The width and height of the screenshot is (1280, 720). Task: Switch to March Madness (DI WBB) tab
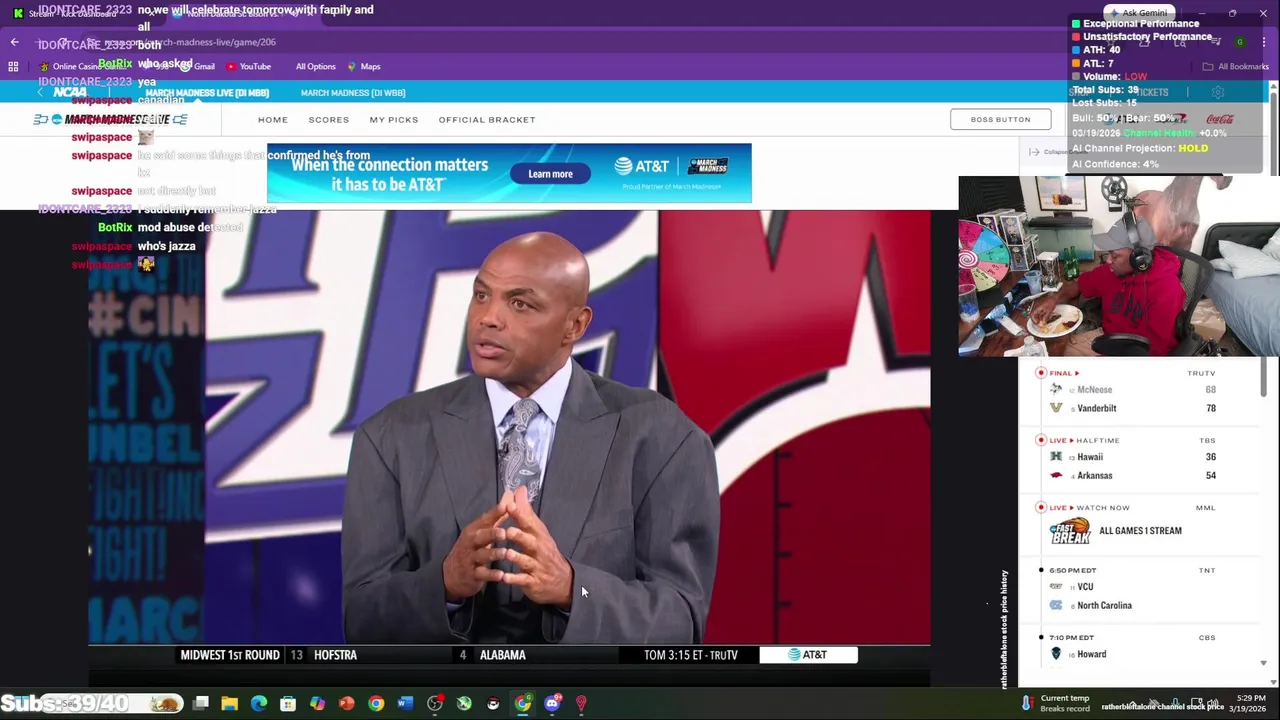[353, 93]
